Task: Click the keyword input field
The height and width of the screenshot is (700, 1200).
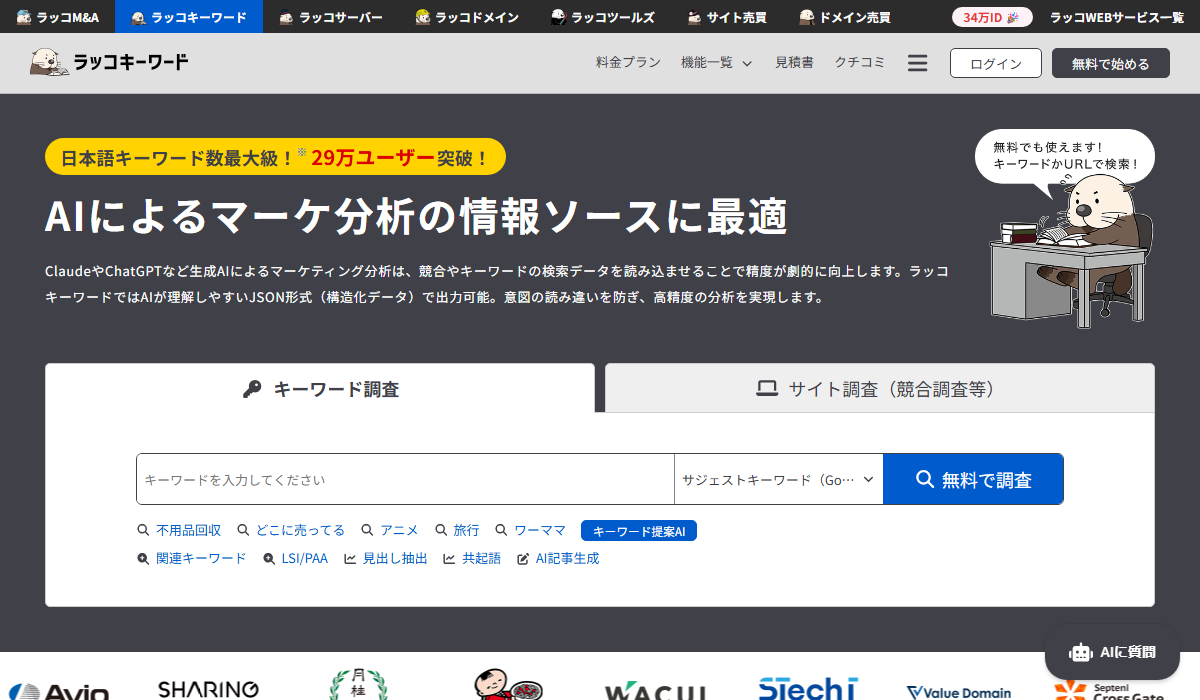Action: 405,479
